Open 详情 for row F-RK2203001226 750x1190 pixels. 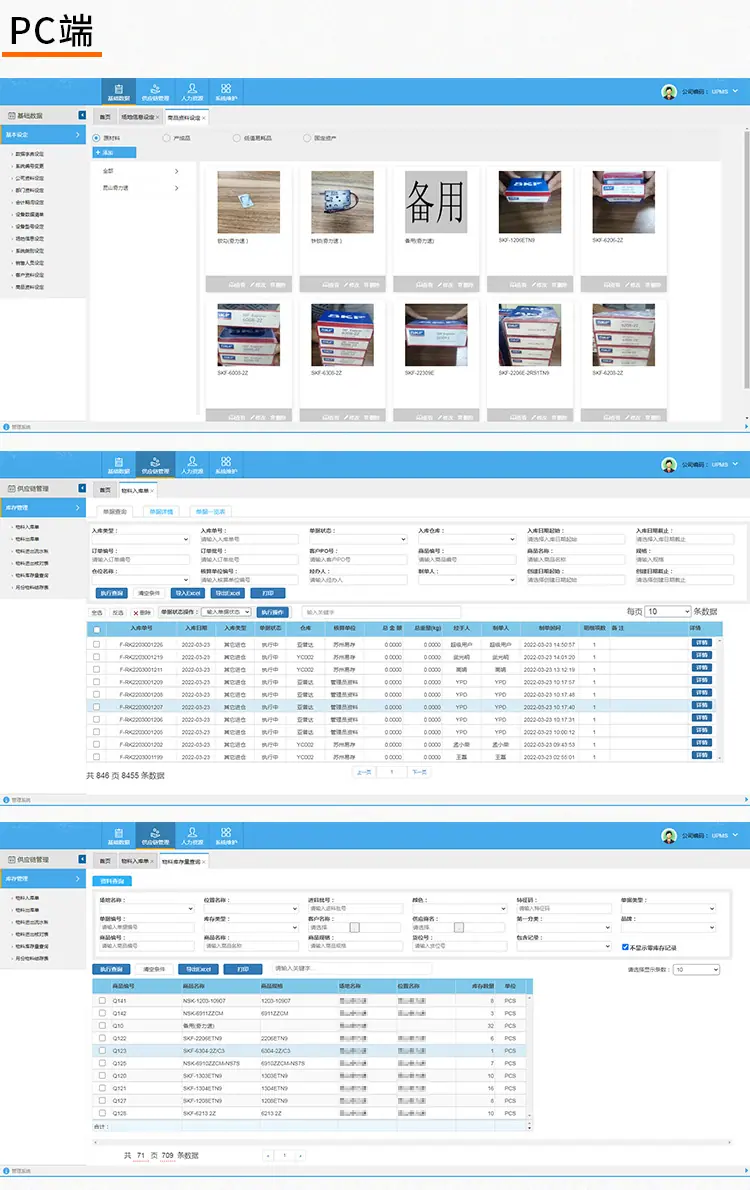click(x=702, y=643)
